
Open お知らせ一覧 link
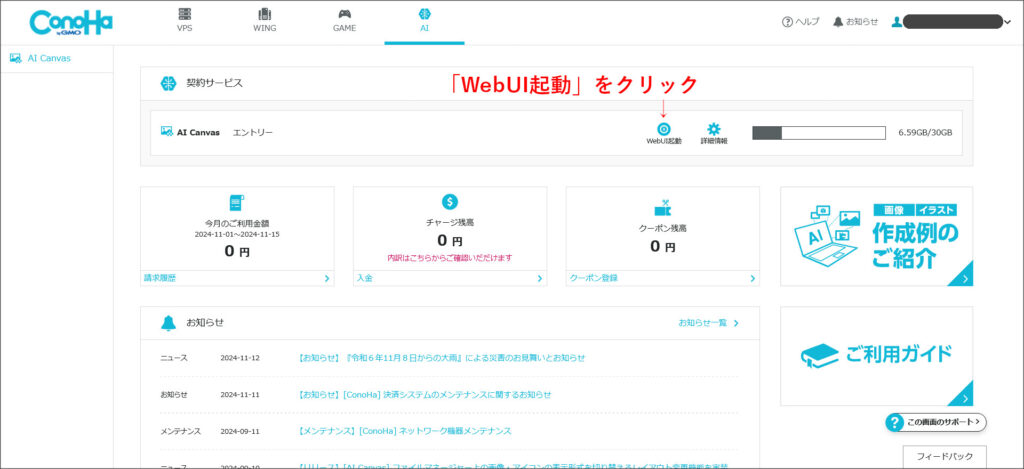tap(703, 323)
